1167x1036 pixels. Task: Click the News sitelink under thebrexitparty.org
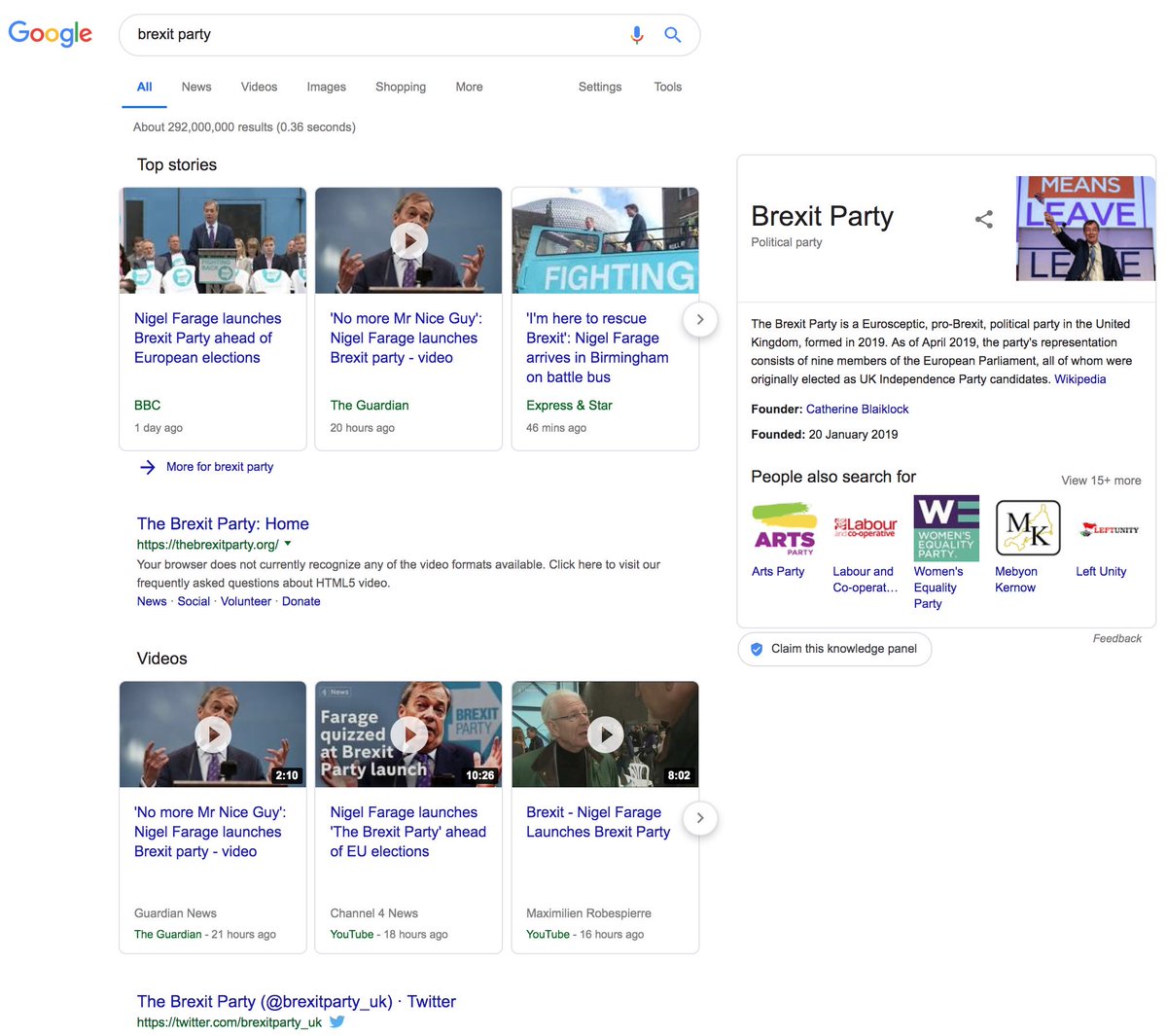point(152,601)
